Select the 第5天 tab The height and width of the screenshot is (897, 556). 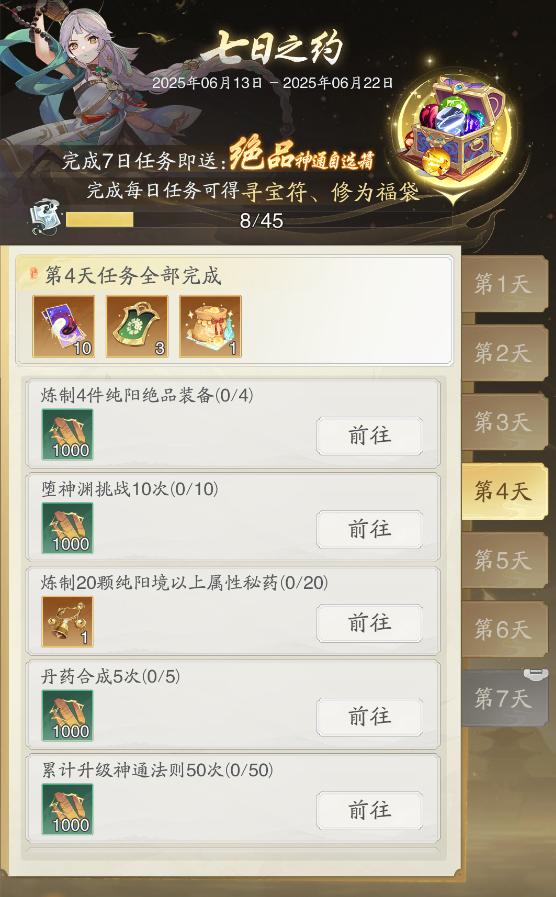coord(505,560)
